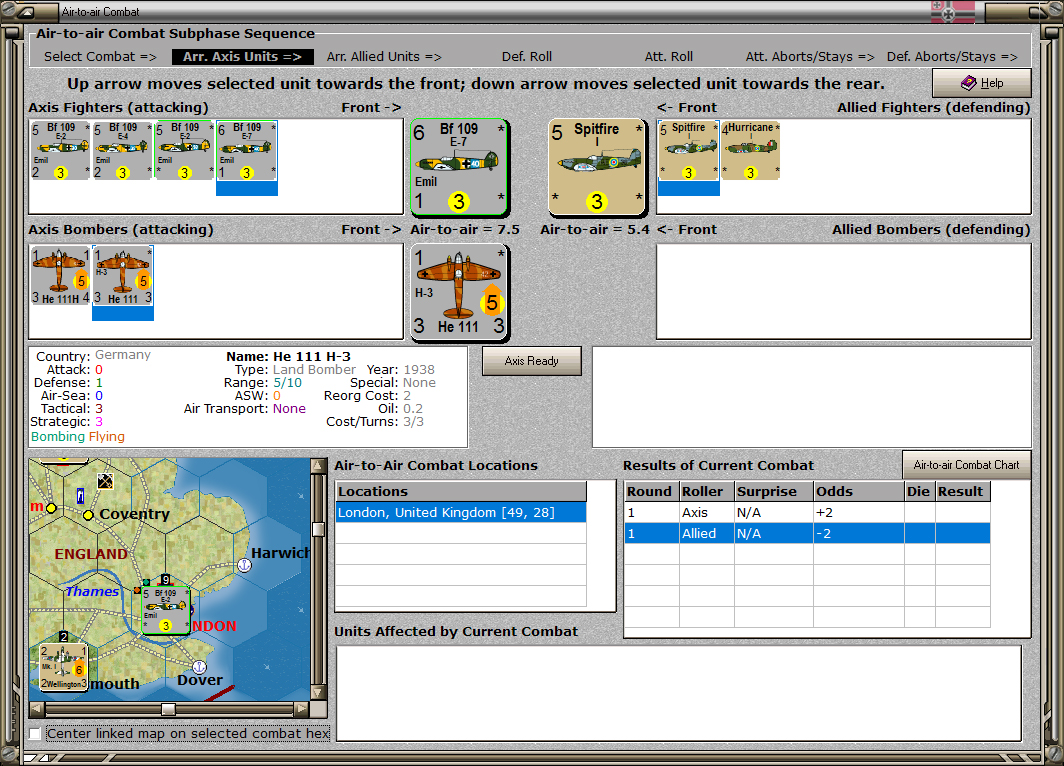Select the Bf 109 E-2 fighter with factor 2
The width and height of the screenshot is (1064, 766).
click(60, 151)
